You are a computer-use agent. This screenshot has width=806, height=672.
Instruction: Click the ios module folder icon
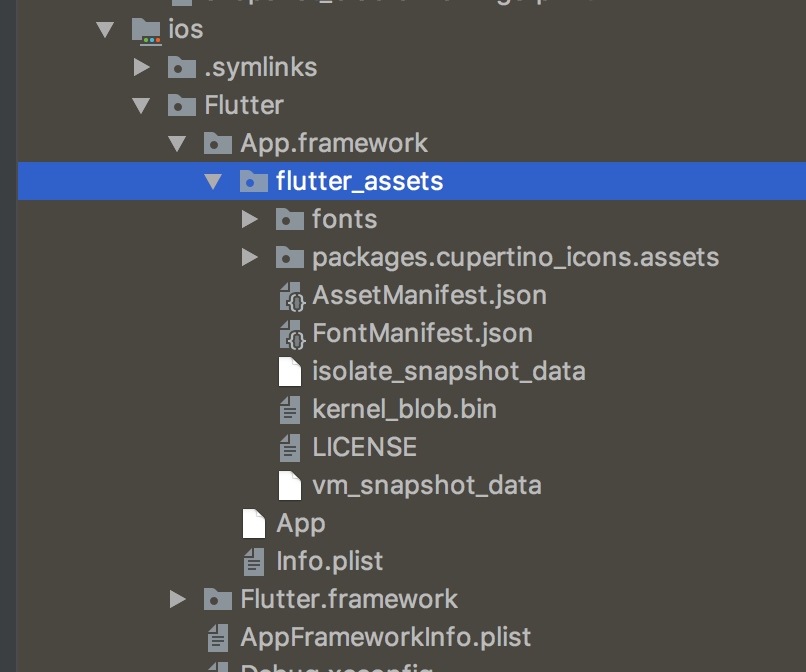146,29
